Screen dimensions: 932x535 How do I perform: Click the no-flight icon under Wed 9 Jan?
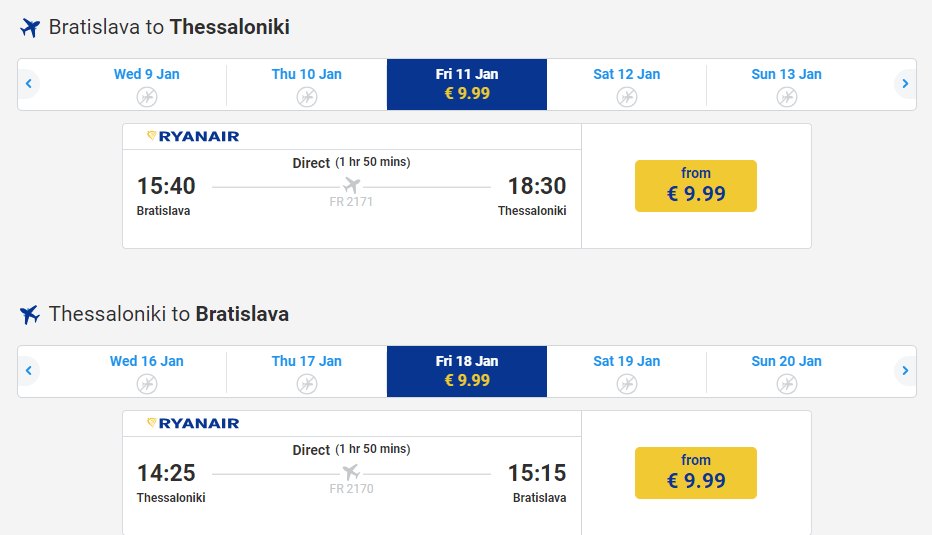pyautogui.click(x=147, y=96)
